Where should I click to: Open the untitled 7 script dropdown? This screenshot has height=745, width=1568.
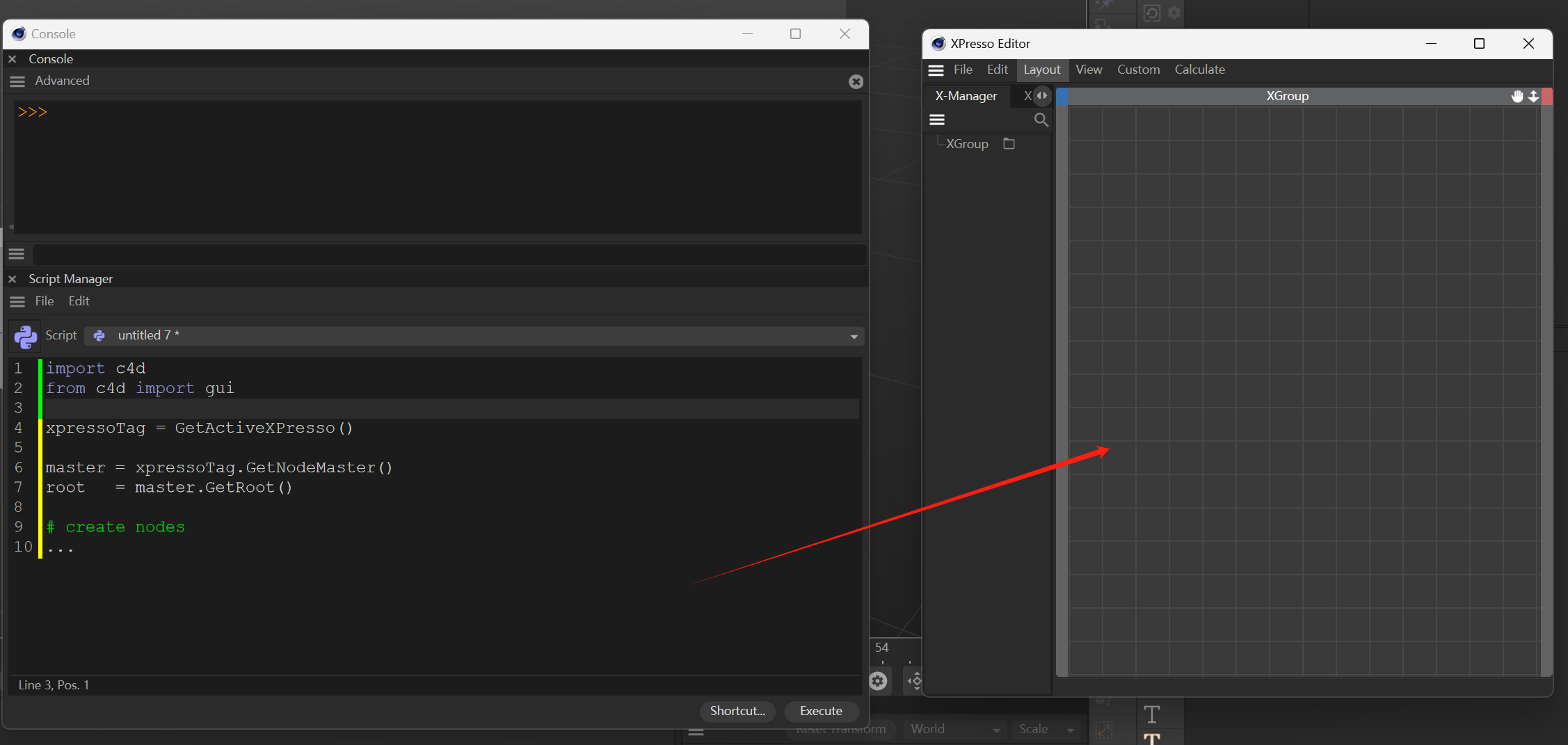click(x=854, y=336)
